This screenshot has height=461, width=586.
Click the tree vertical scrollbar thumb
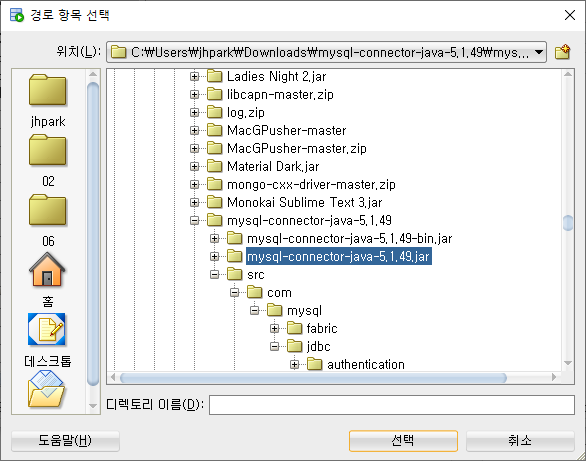(568, 223)
